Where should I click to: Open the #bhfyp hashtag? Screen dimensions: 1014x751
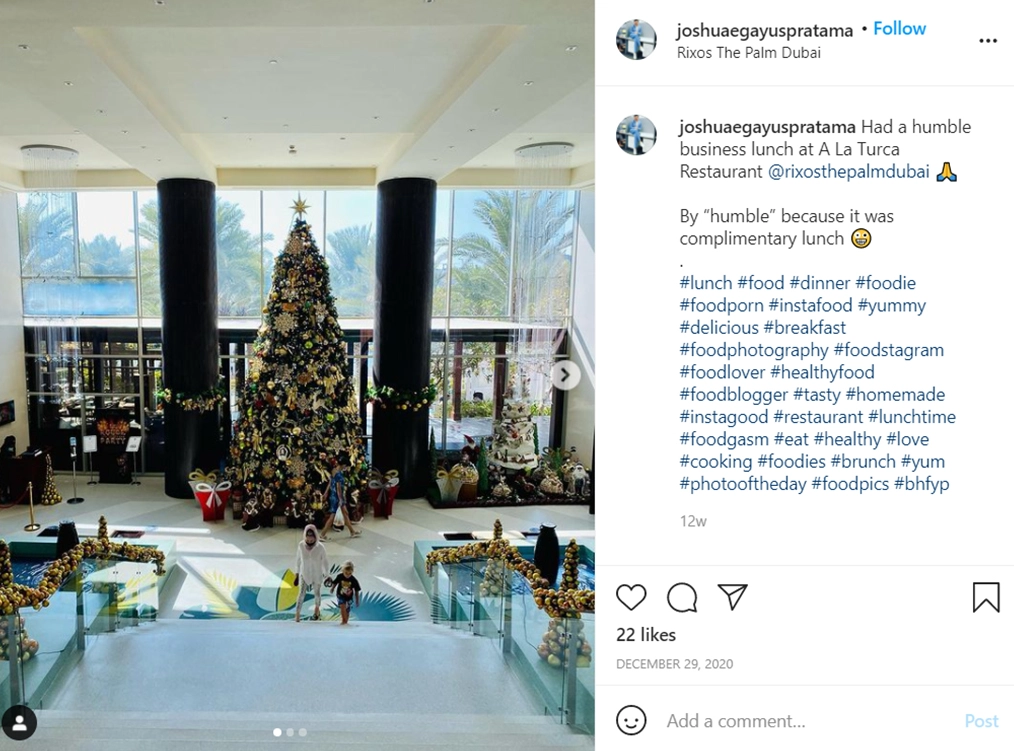coord(922,484)
